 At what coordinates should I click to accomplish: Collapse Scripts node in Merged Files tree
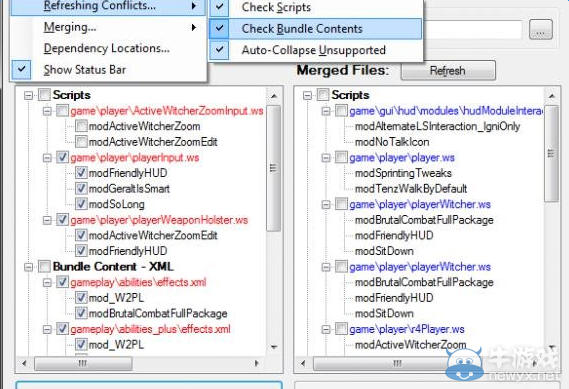point(307,95)
